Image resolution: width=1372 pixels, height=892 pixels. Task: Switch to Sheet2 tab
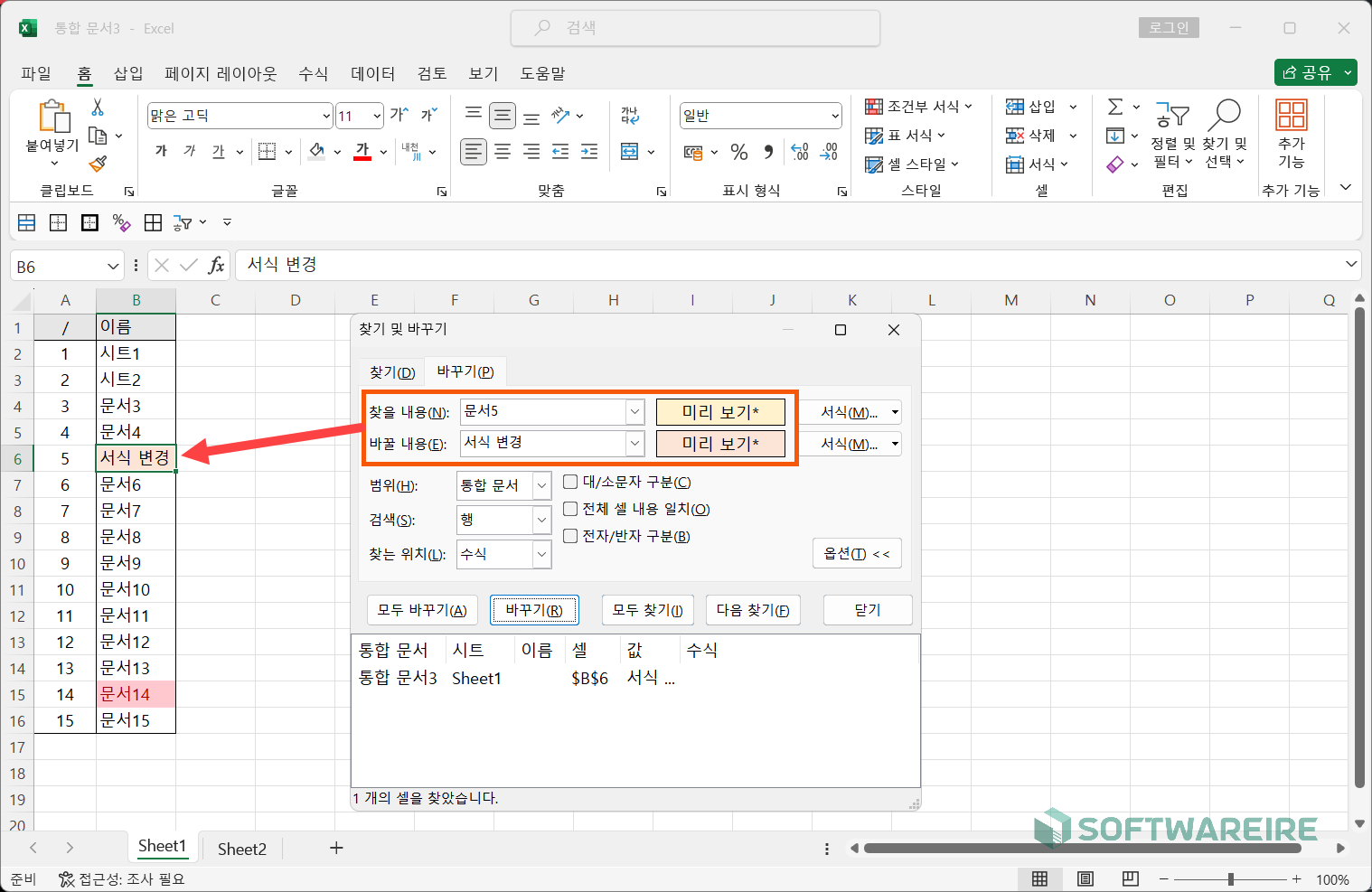coord(241,849)
